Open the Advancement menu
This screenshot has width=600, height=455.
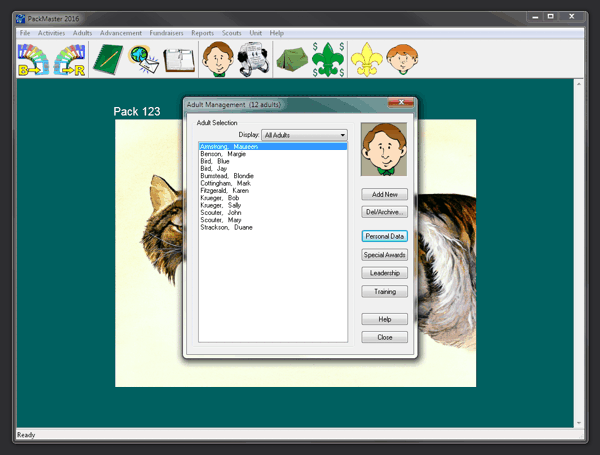tap(121, 33)
